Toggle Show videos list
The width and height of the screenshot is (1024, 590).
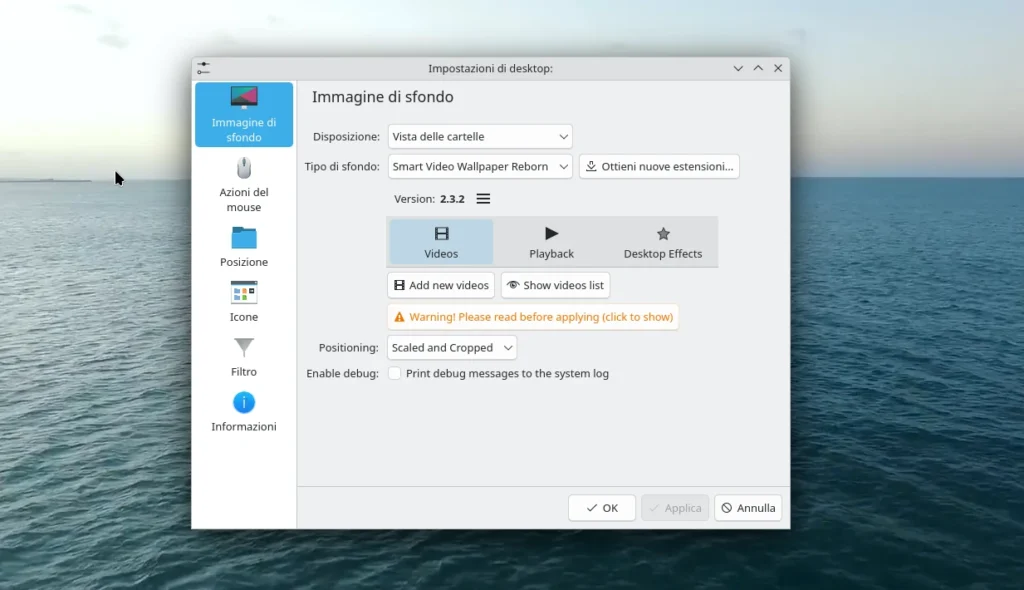555,285
